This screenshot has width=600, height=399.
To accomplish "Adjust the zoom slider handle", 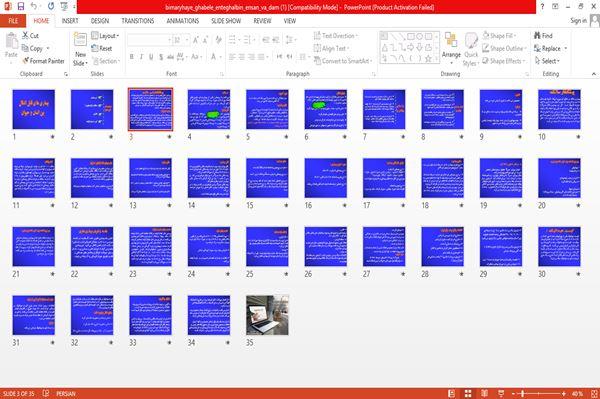I will tap(523, 393).
